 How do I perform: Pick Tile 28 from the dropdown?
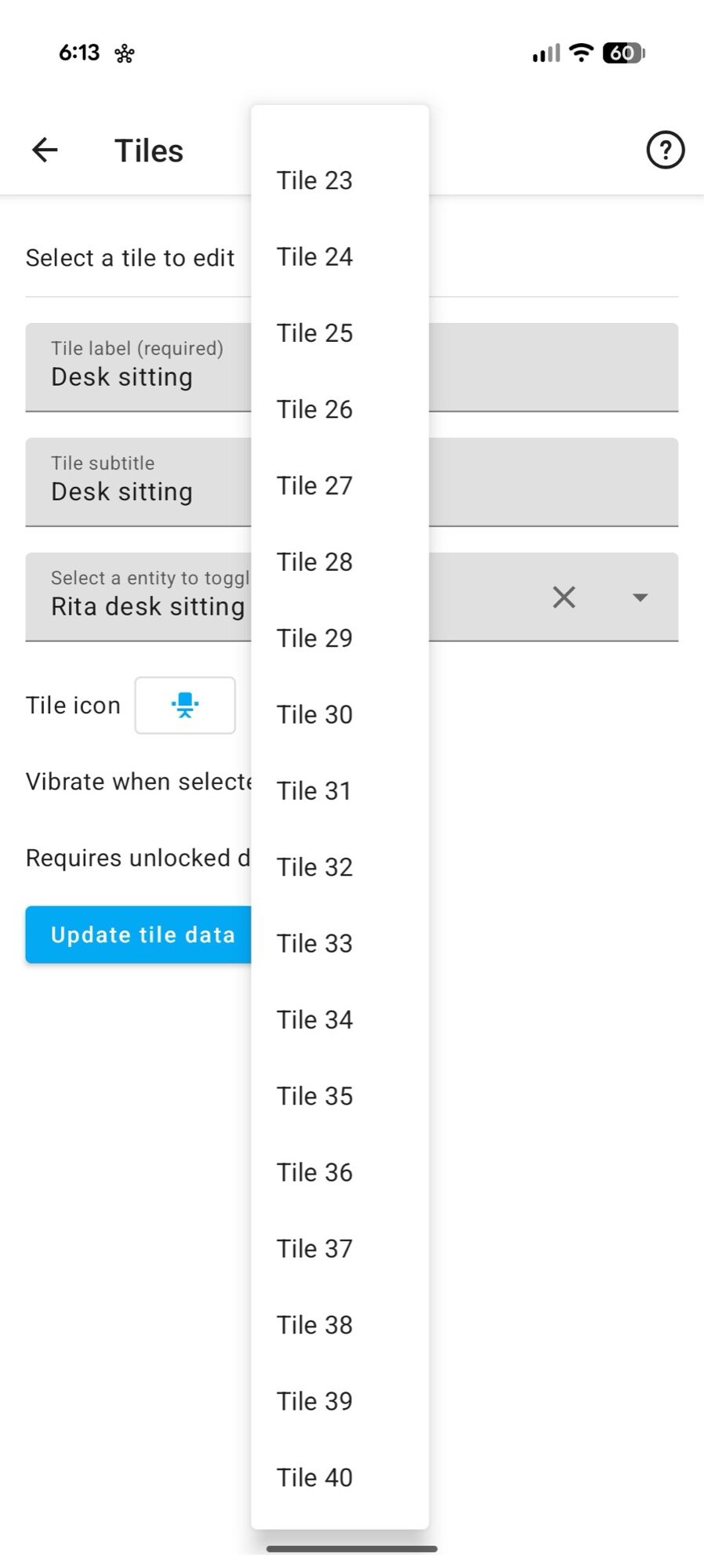314,561
